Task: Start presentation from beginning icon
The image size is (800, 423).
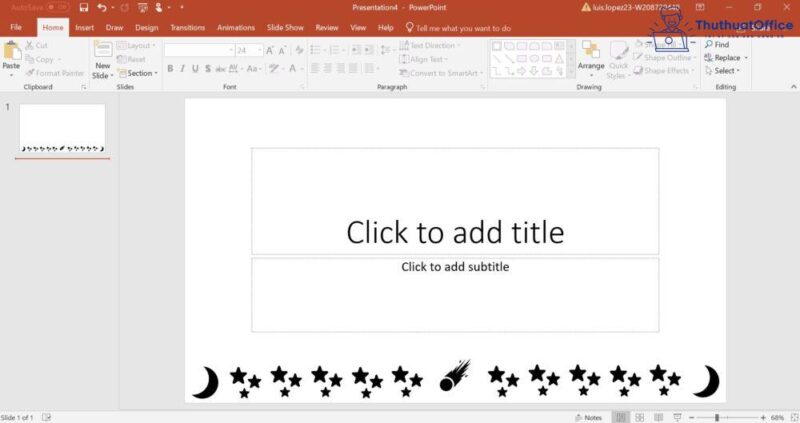Action: click(143, 7)
